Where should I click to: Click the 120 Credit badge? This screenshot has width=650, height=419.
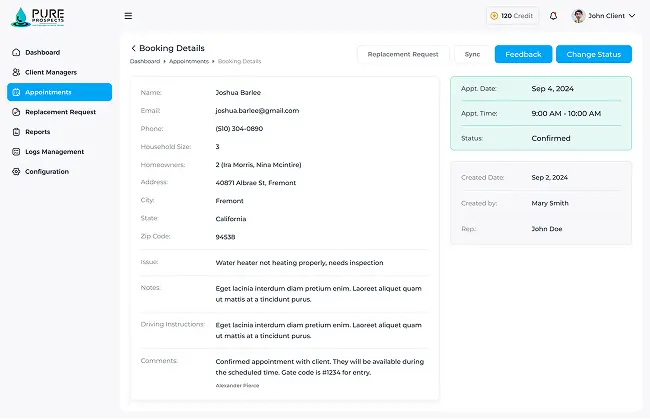tap(511, 16)
